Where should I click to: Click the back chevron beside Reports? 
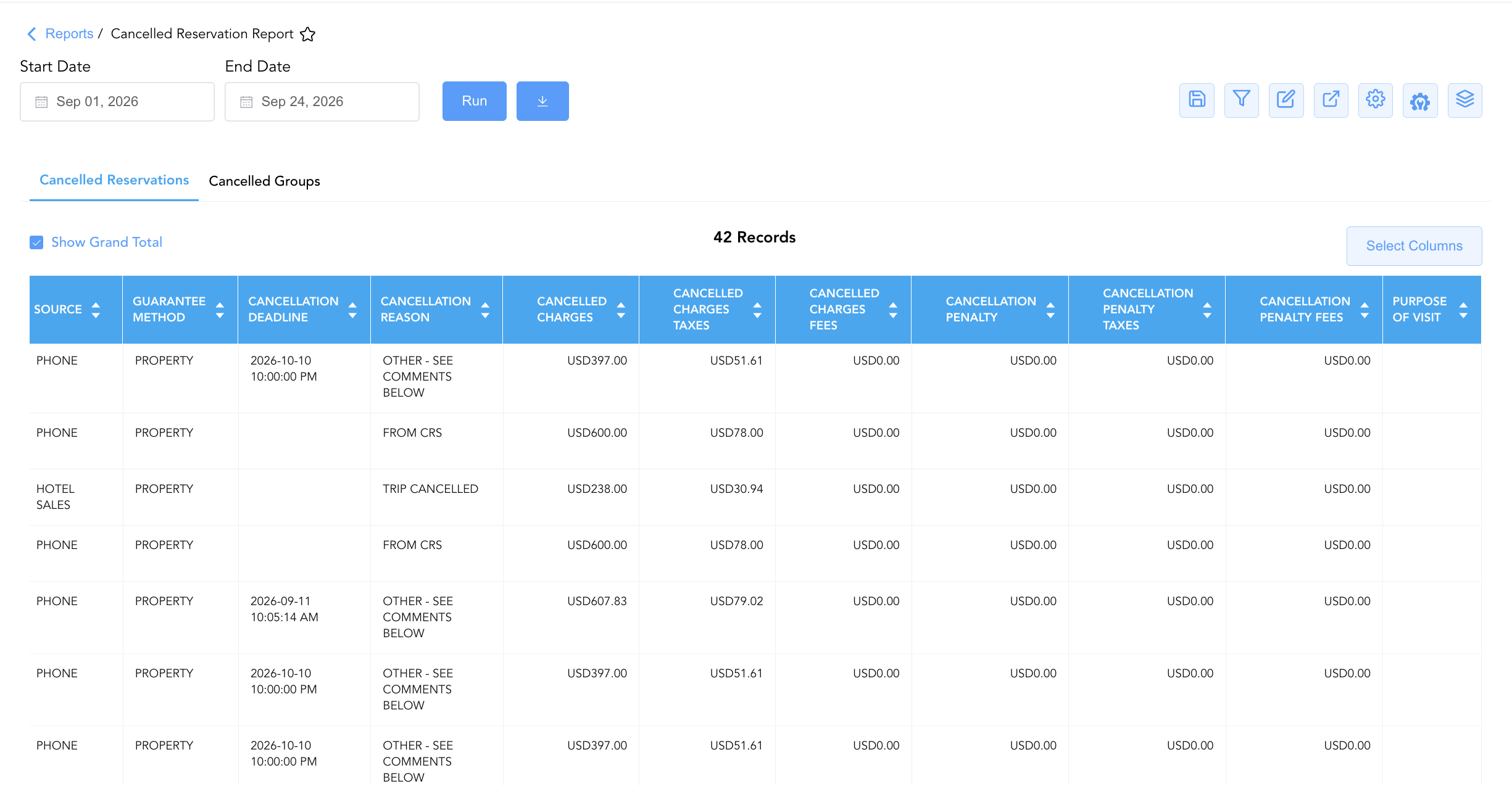[x=32, y=34]
